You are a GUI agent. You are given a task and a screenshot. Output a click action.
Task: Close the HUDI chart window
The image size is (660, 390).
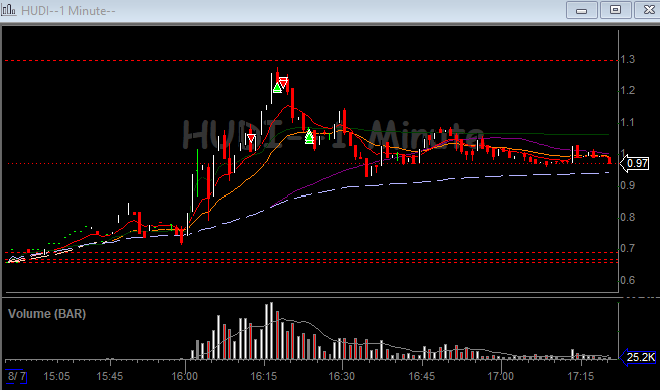(648, 10)
